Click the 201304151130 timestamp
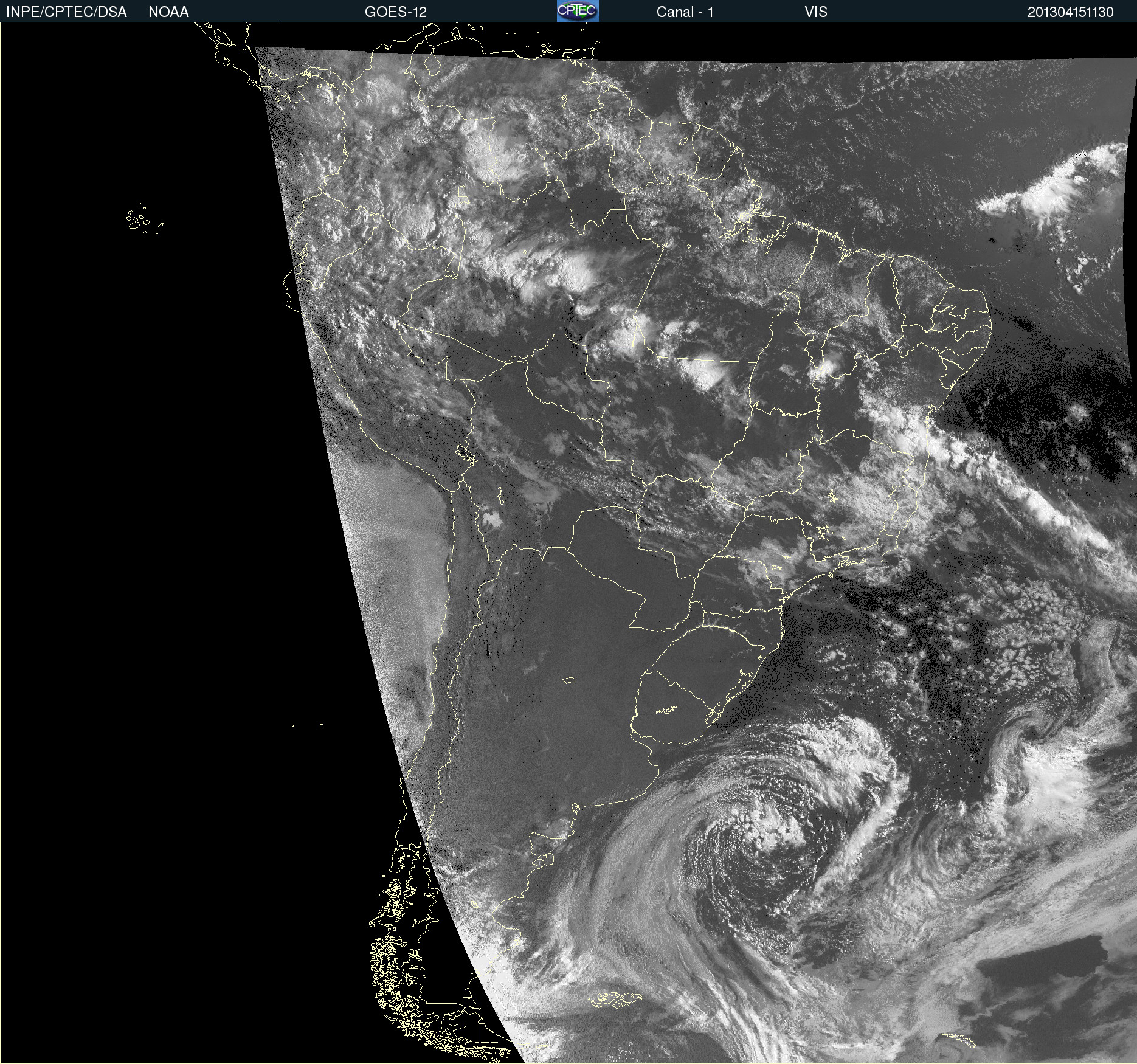 1070,12
